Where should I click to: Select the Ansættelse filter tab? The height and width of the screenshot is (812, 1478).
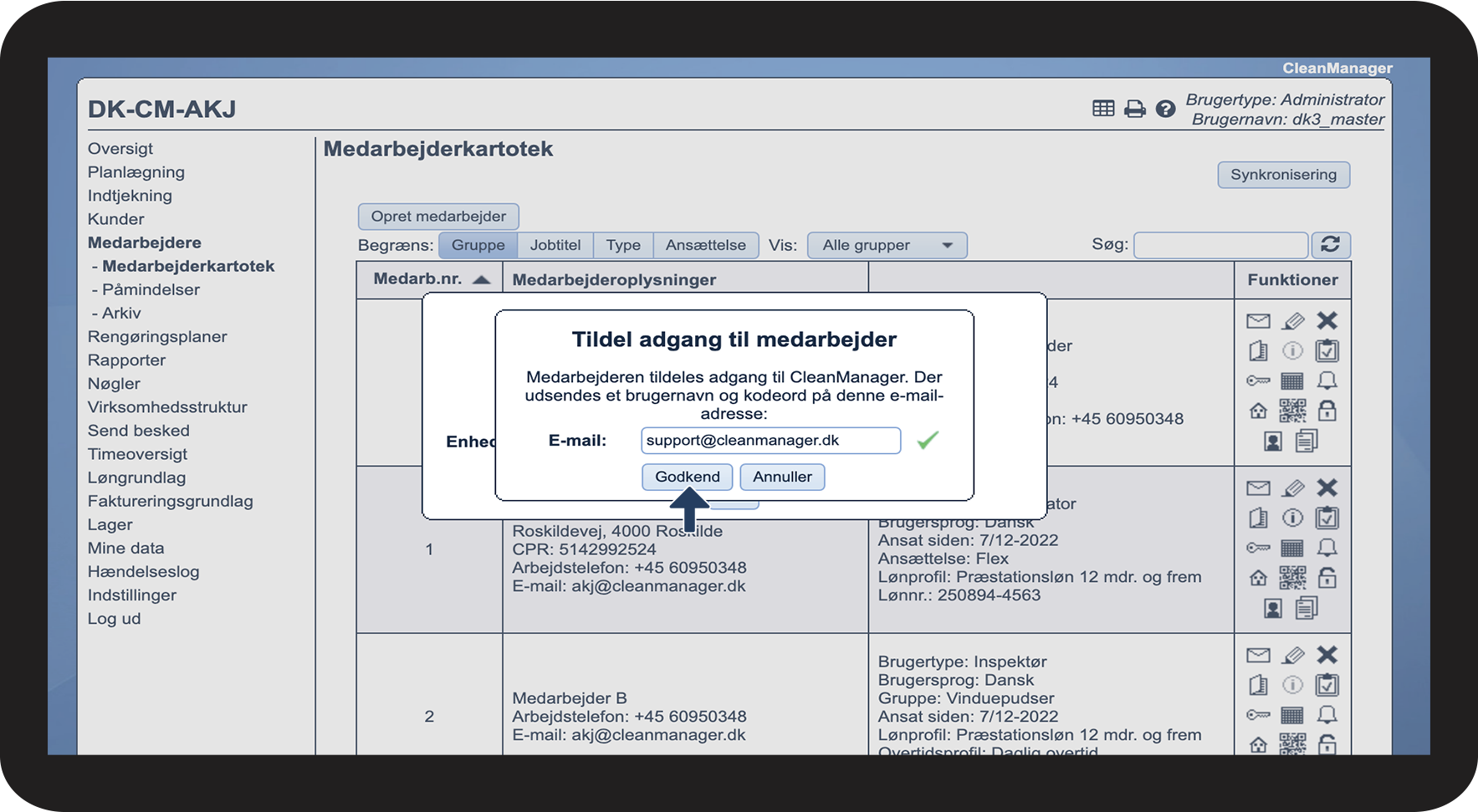pos(706,246)
